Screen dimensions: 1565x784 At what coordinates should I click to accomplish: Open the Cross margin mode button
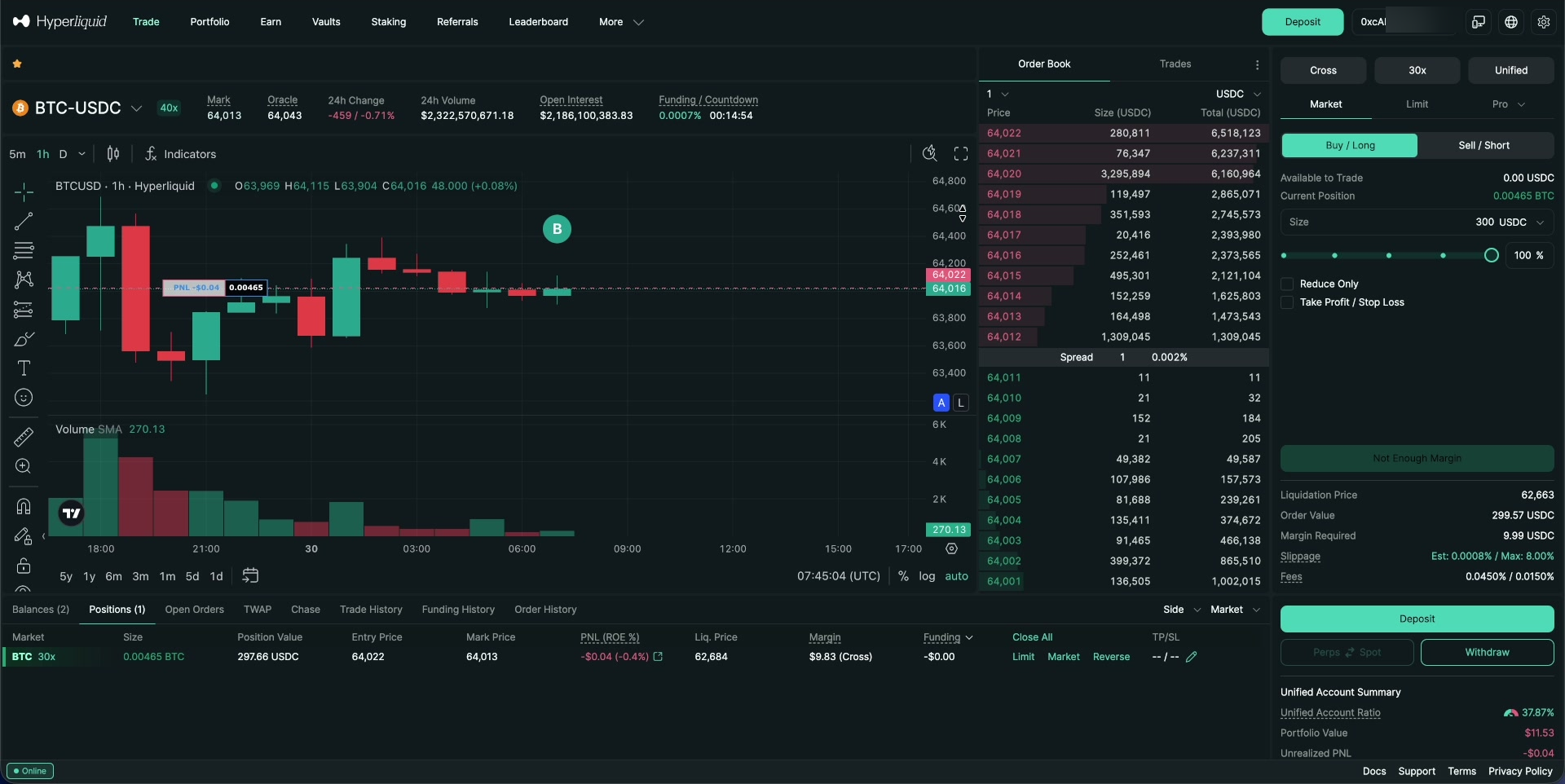click(x=1323, y=70)
